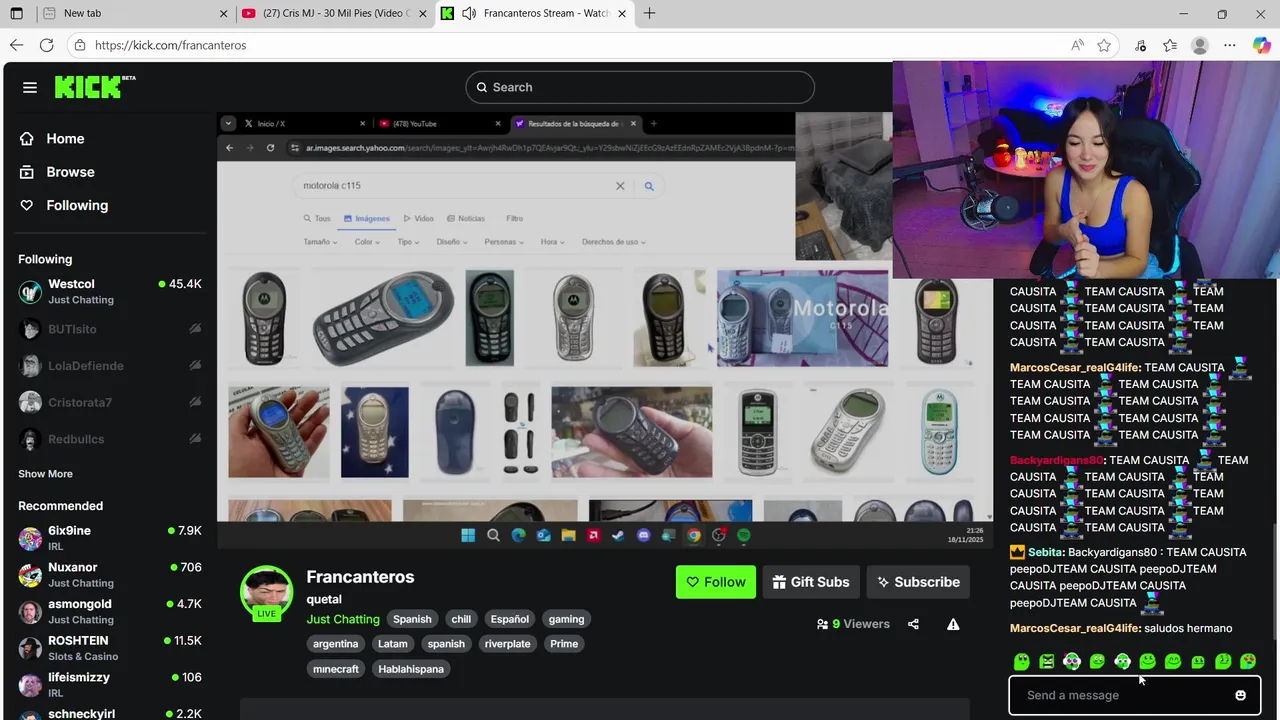
Task: Open the asmongold recommended stream
Action: pos(110,611)
